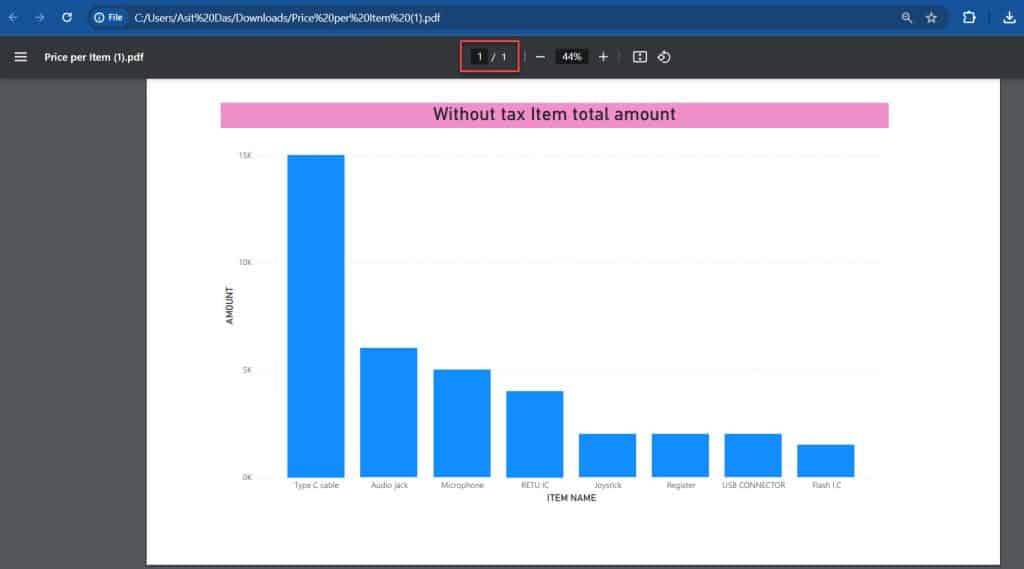Open the extensions puzzle icon
The width and height of the screenshot is (1024, 569).
(x=969, y=18)
